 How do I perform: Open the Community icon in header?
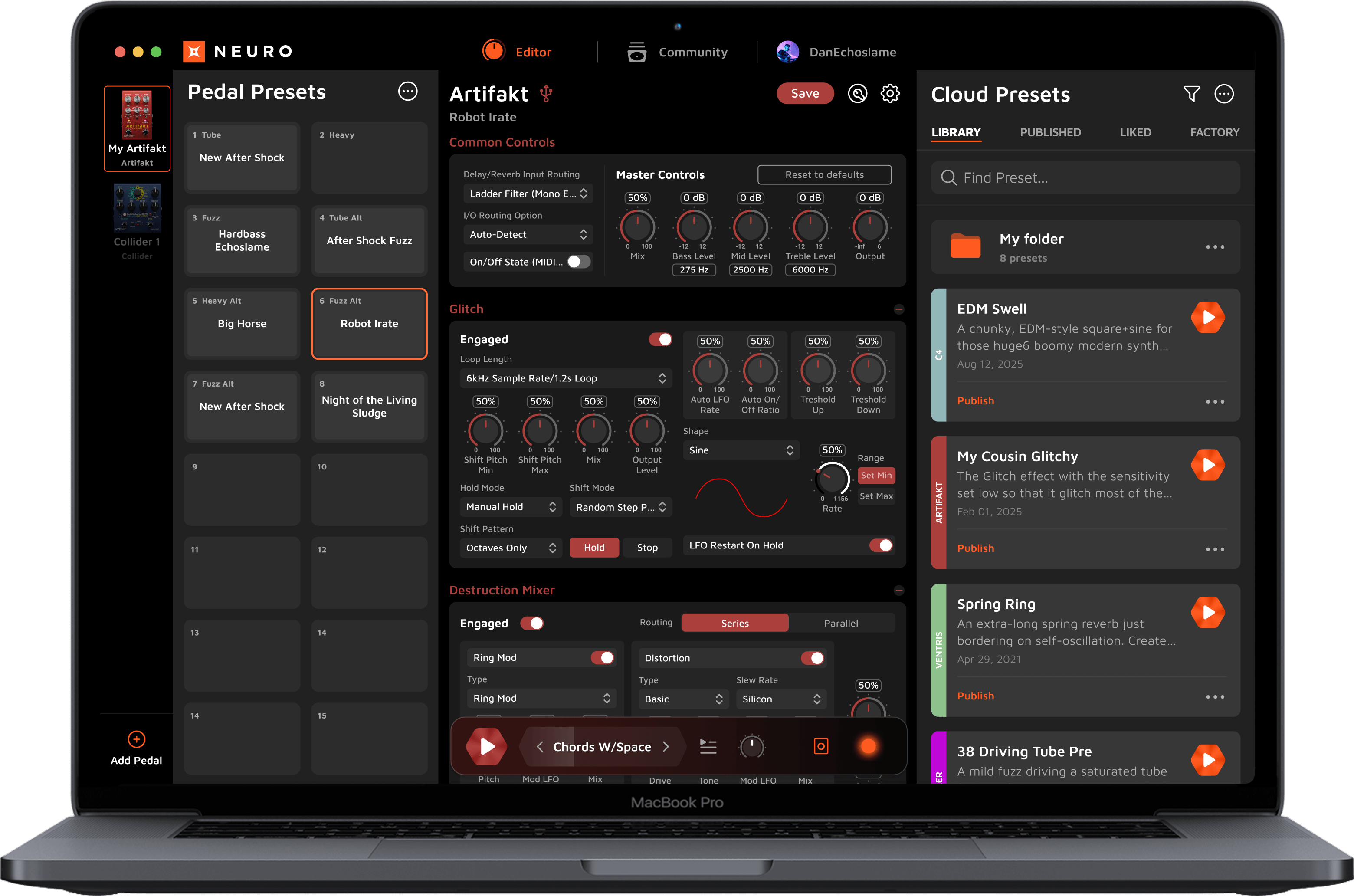(636, 52)
